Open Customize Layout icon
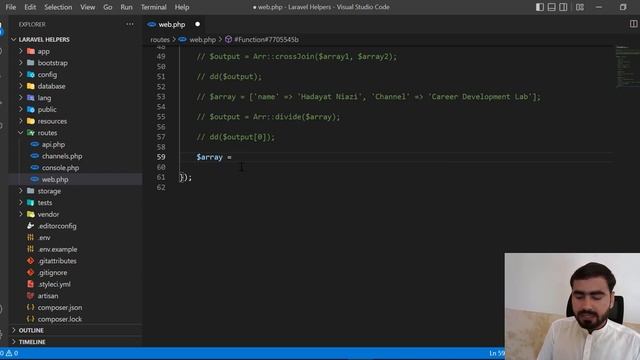 click(x=580, y=7)
